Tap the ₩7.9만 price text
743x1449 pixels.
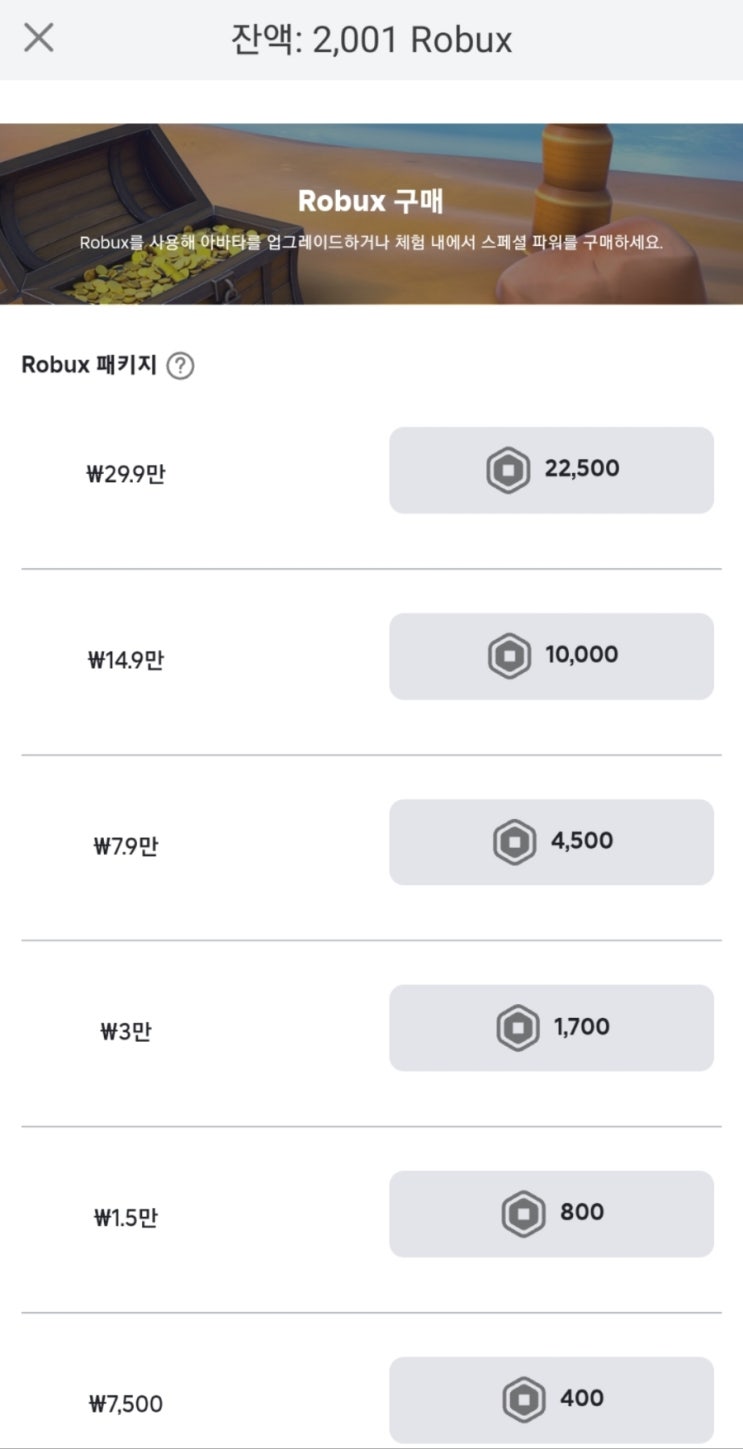126,846
